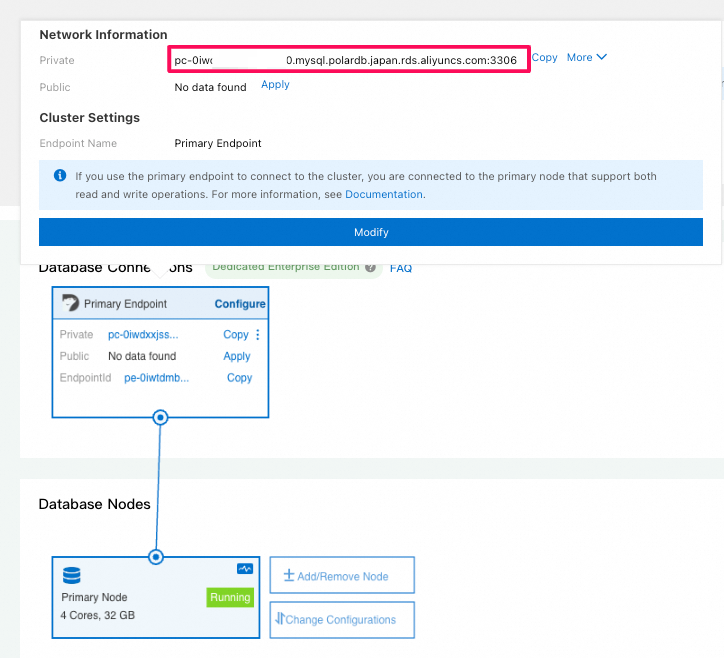
Task: Click the Add/Remove Node button
Action: pos(342,575)
